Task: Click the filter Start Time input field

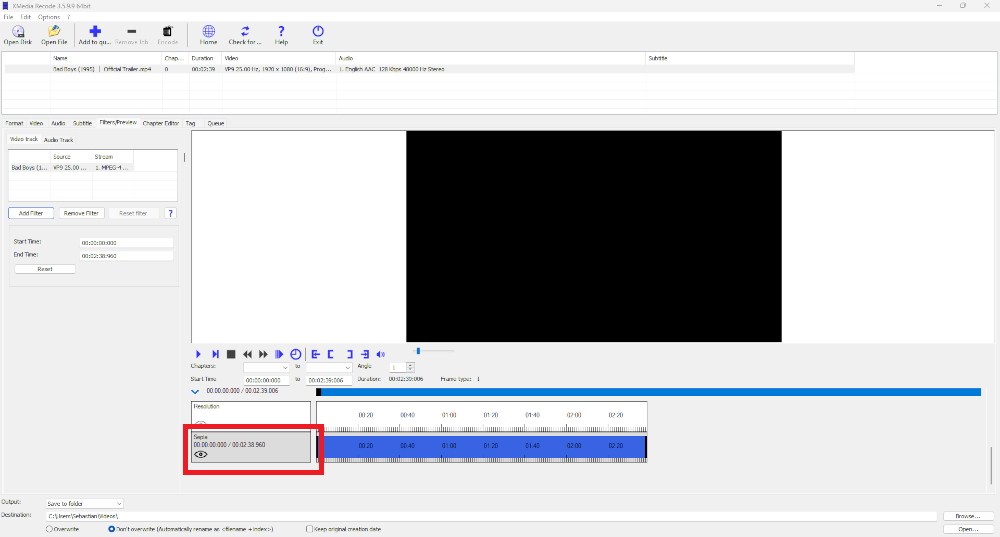Action: [x=126, y=243]
